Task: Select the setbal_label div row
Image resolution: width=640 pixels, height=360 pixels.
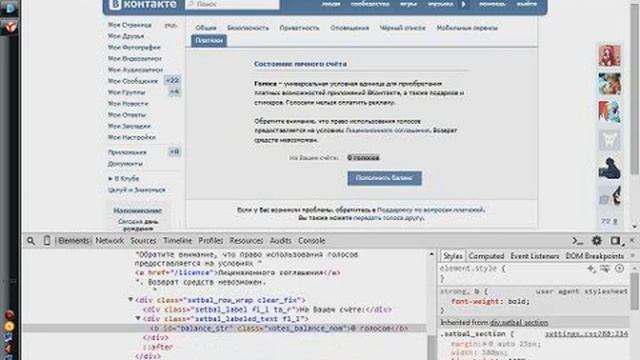Action: coord(267,309)
